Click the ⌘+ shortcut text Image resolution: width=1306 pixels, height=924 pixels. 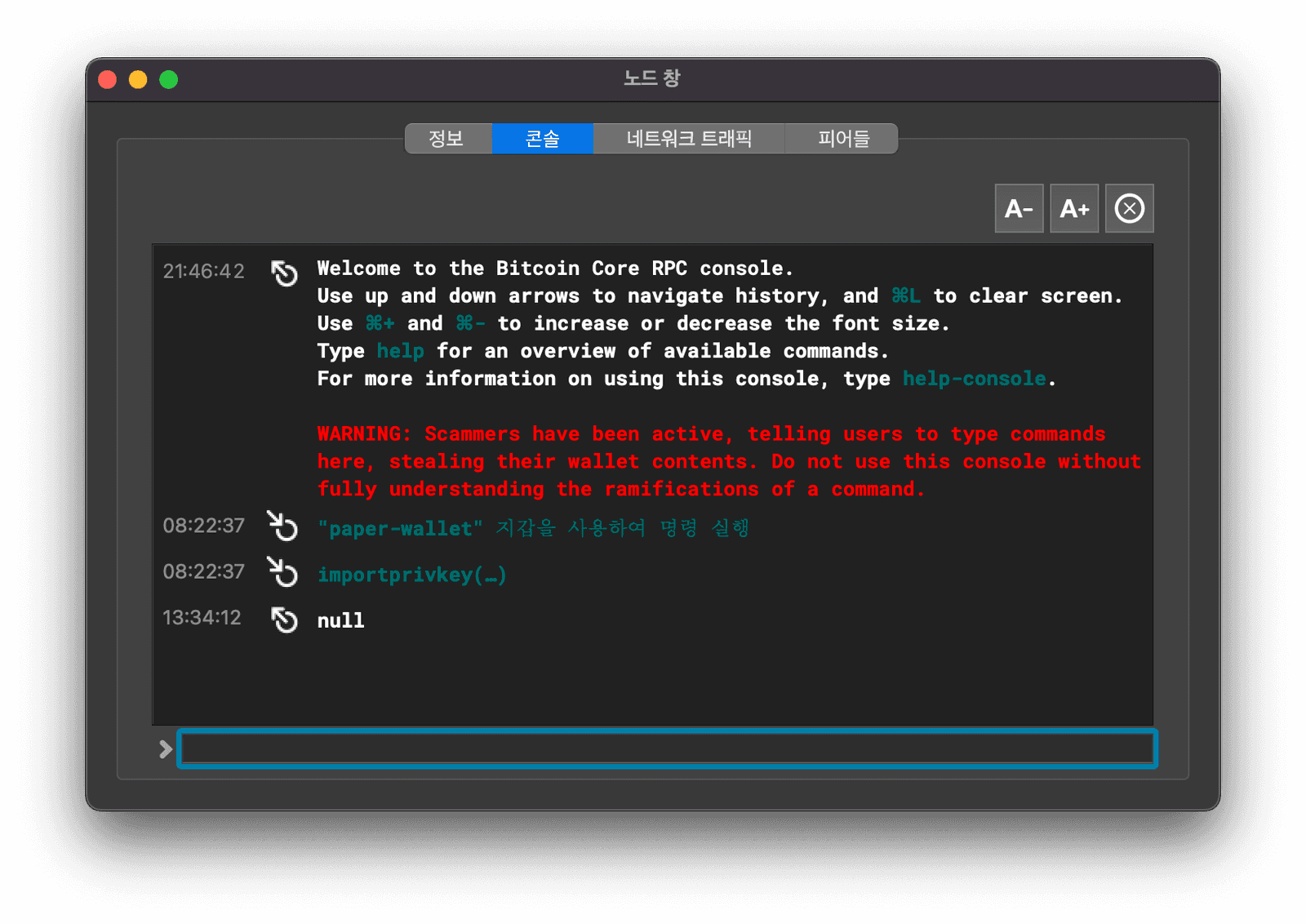pos(380,323)
